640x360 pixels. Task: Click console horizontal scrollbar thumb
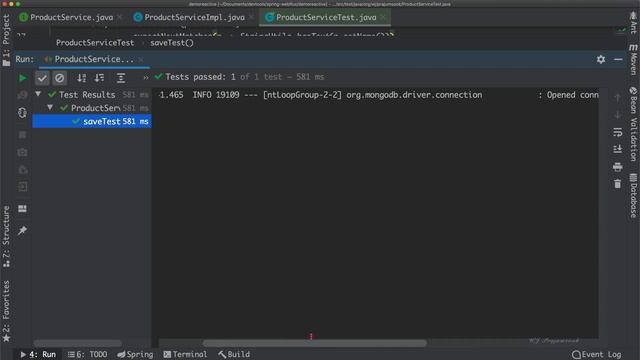(x=314, y=343)
